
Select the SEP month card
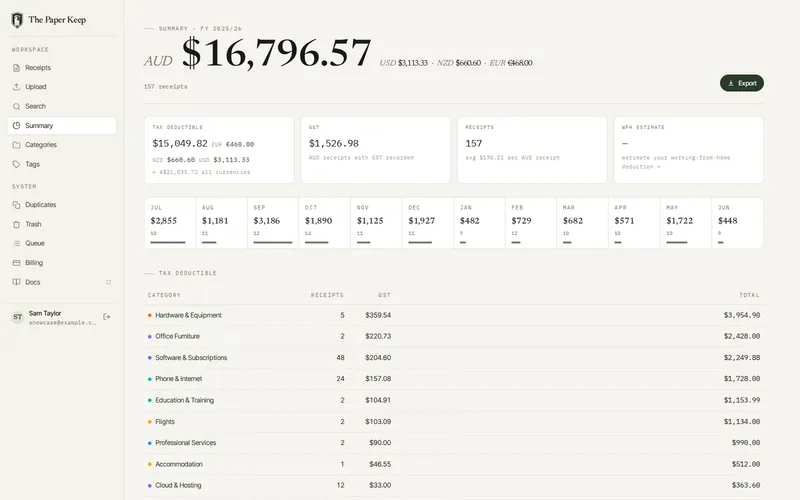[x=273, y=223]
